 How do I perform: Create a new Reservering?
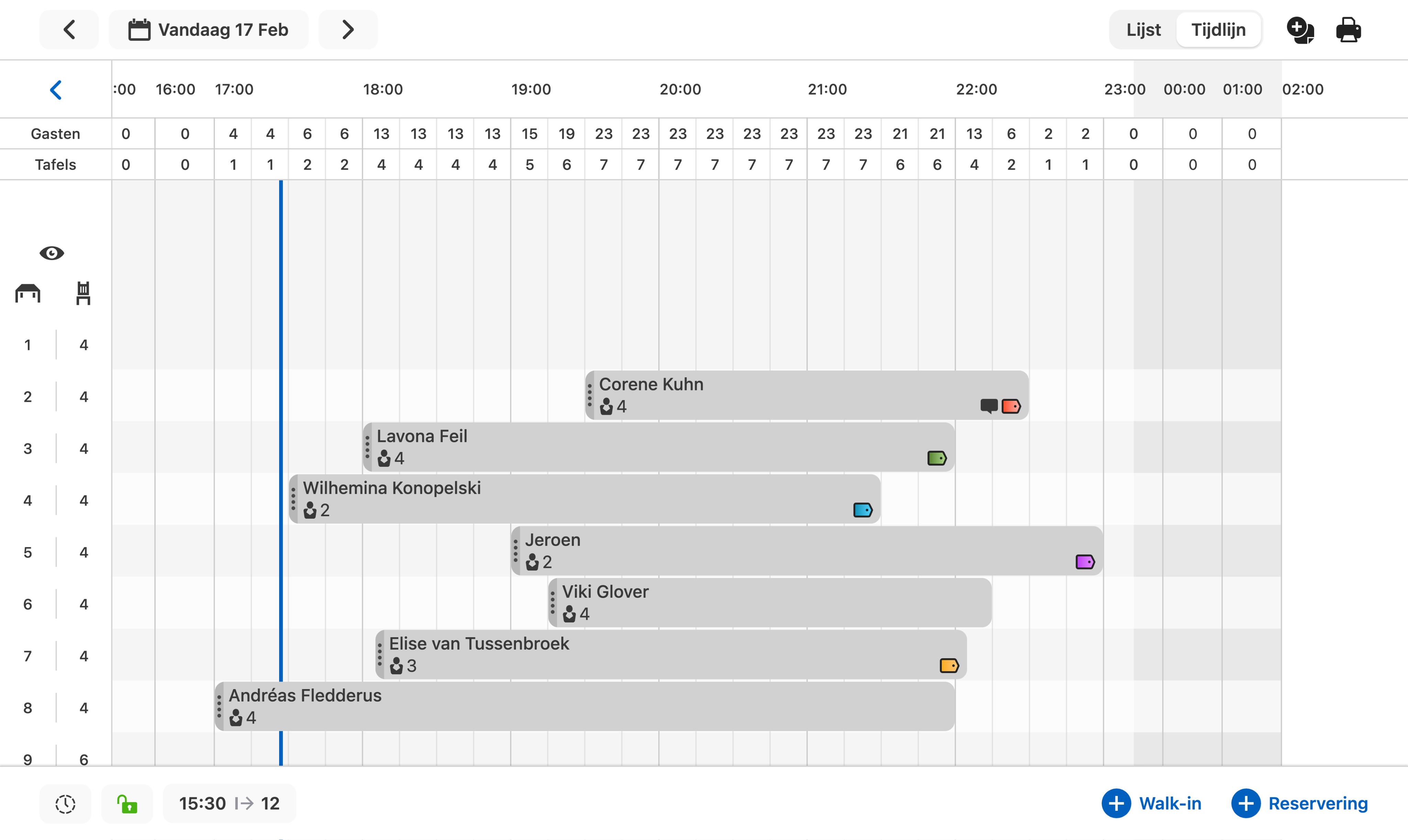pyautogui.click(x=1300, y=803)
